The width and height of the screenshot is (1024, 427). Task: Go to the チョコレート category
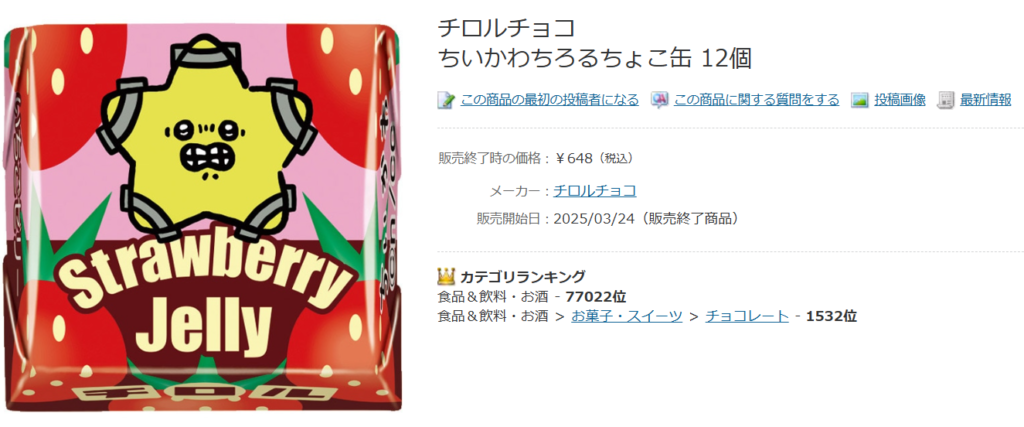tap(747, 317)
